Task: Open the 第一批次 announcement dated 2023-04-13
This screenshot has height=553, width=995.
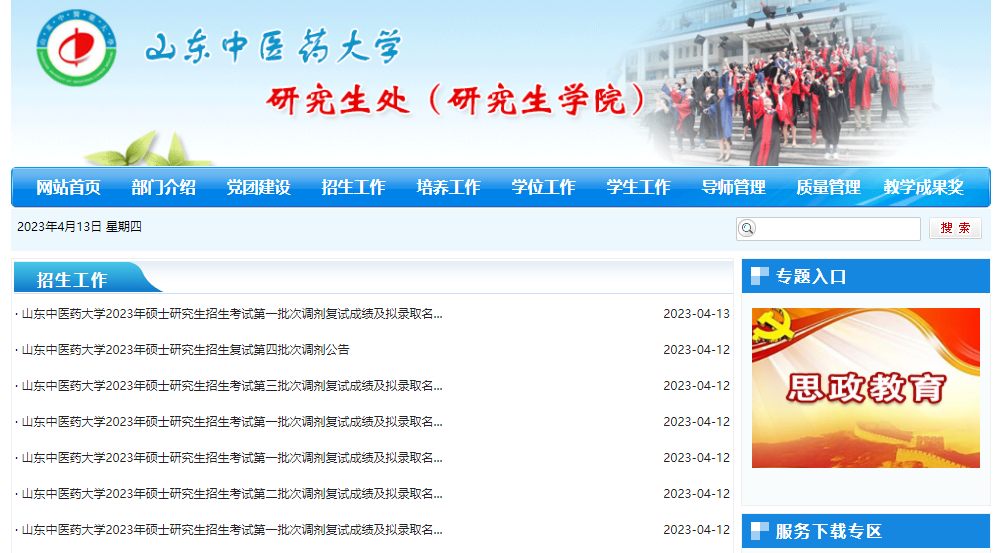Action: (232, 314)
